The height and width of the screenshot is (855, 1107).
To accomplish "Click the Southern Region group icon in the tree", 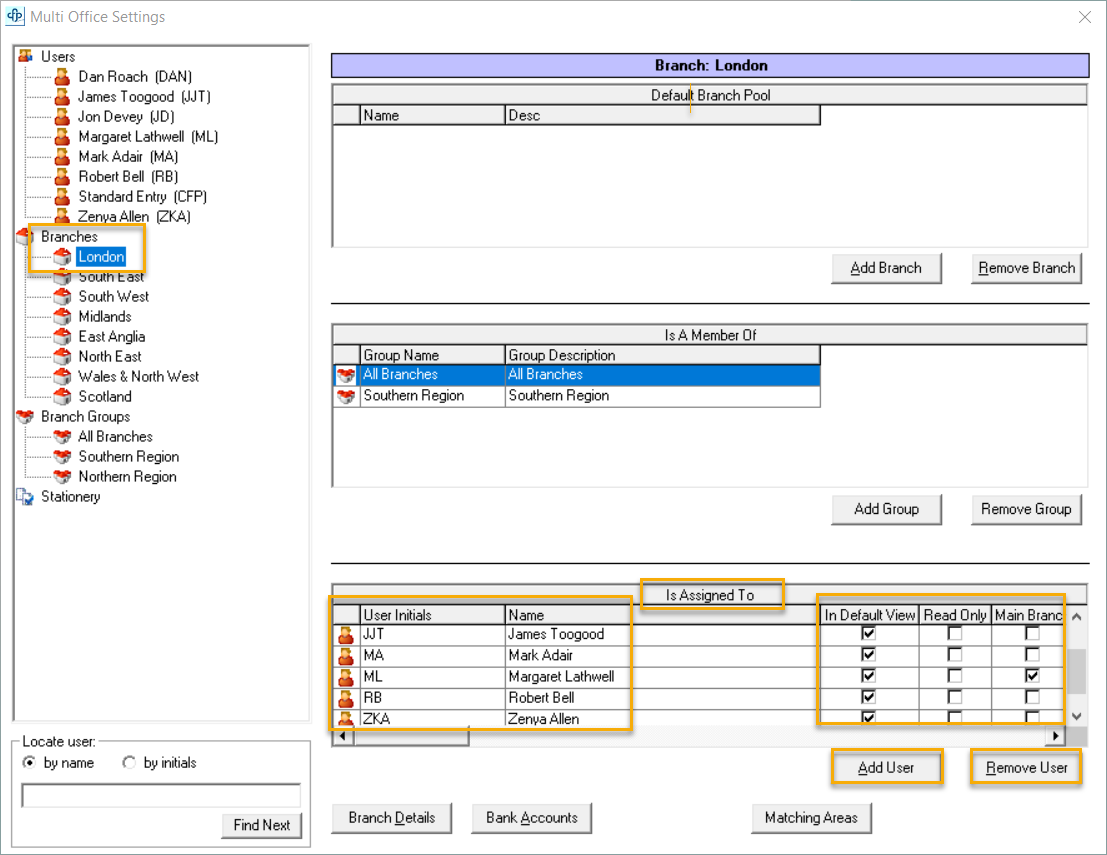I will coord(62,456).
